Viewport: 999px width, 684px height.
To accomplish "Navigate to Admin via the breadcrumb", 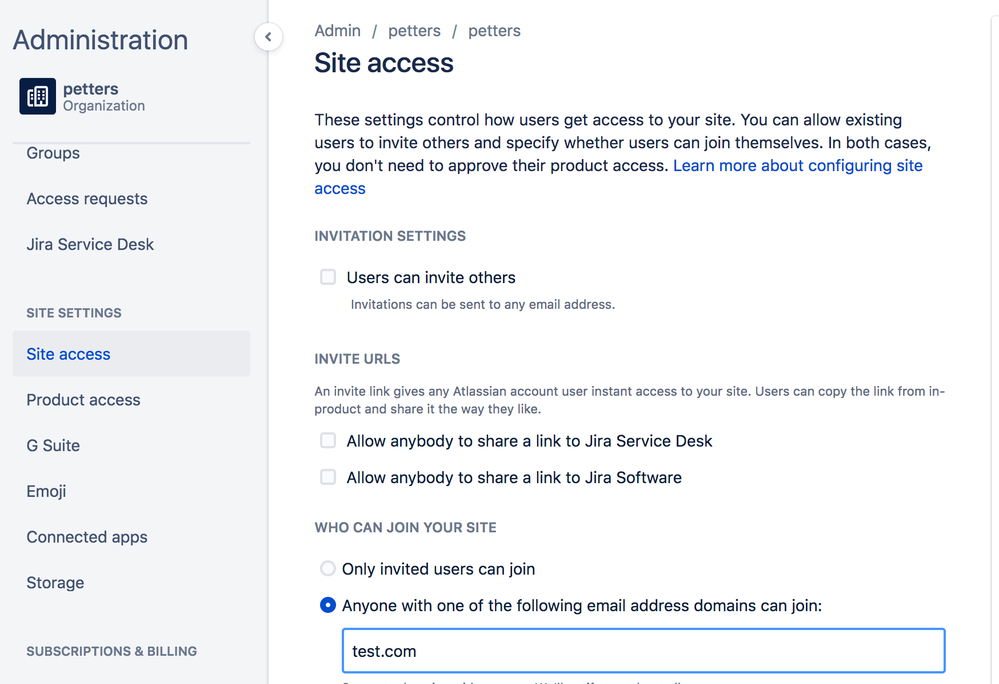I will pyautogui.click(x=337, y=30).
